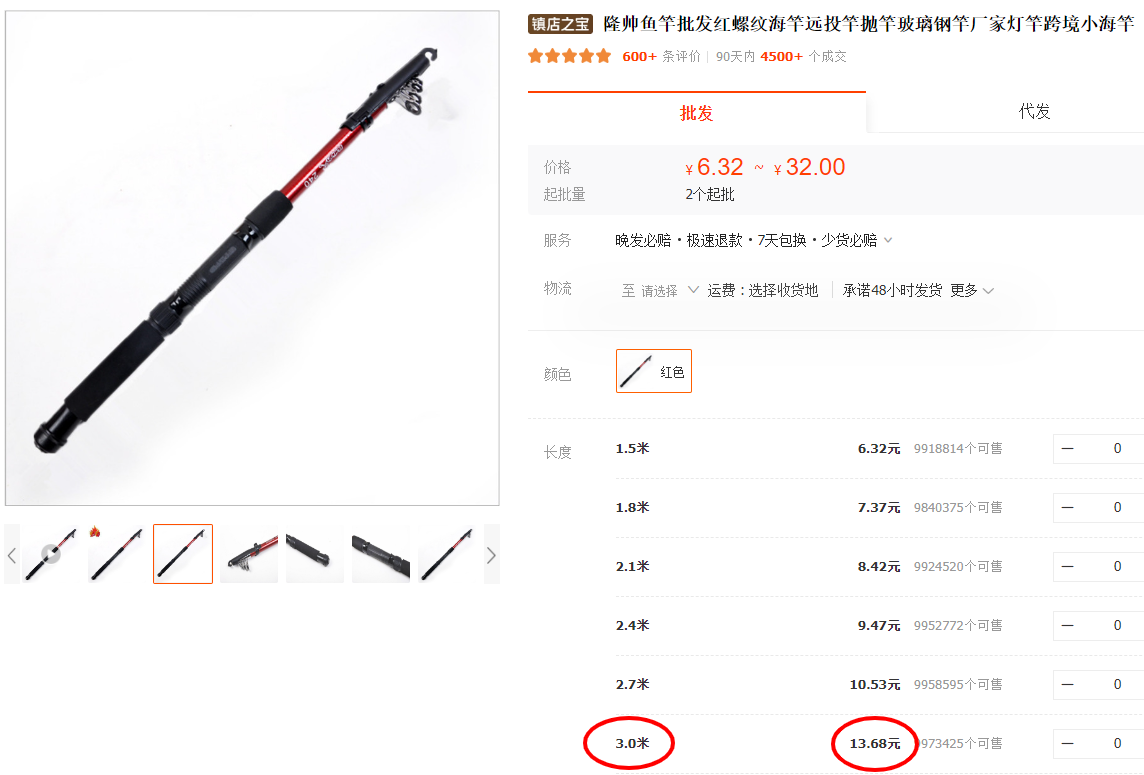Play the video thumbnail of the rod
This screenshot has width=1144, height=775.
click(50, 554)
